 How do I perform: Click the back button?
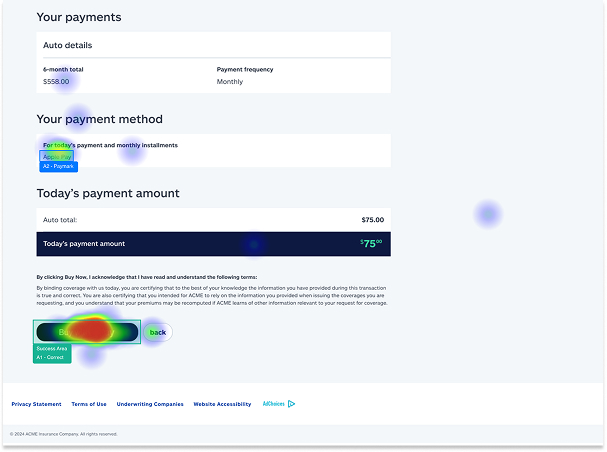point(158,332)
